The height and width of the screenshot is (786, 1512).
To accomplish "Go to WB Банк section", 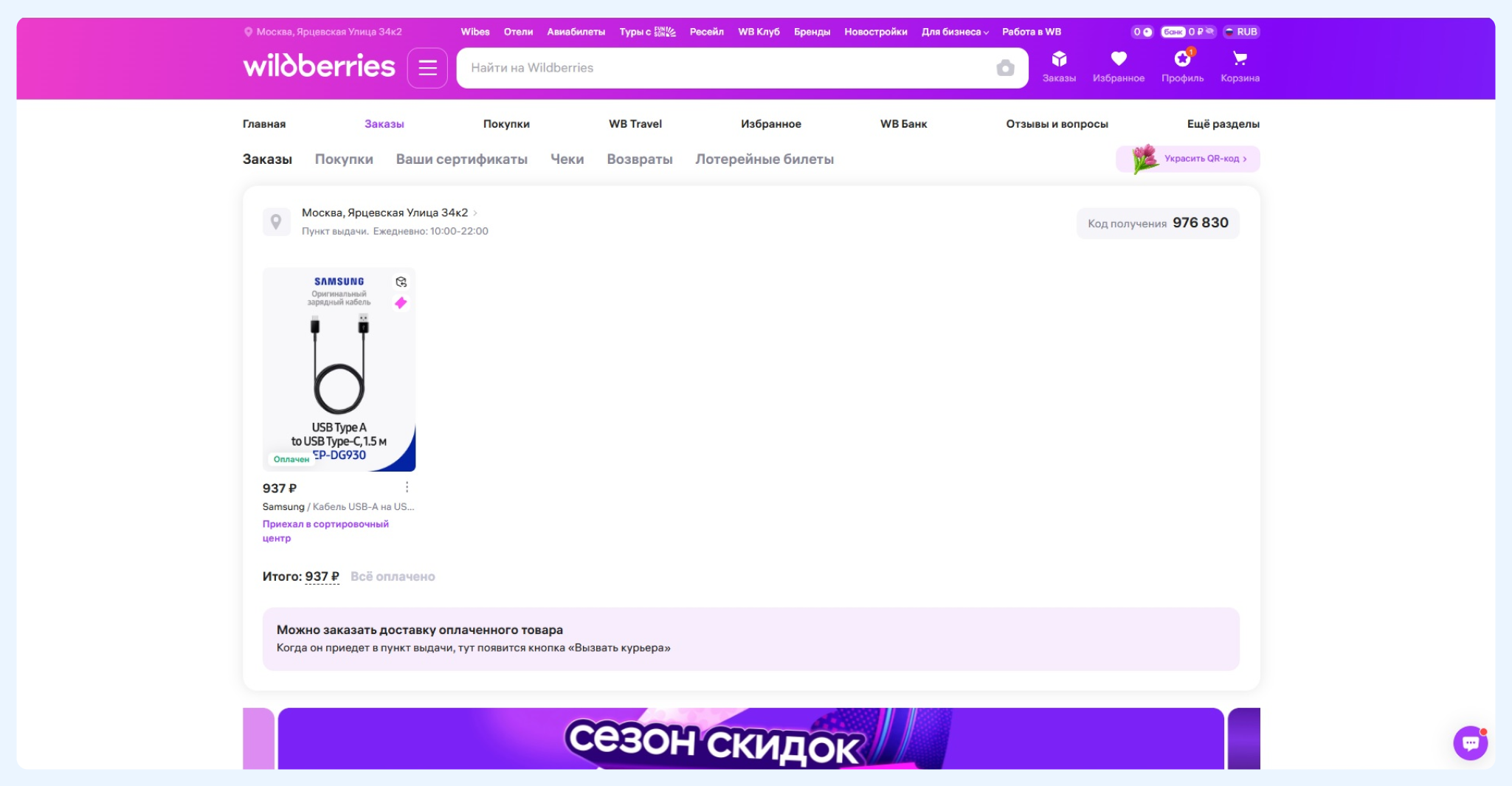I will 902,124.
